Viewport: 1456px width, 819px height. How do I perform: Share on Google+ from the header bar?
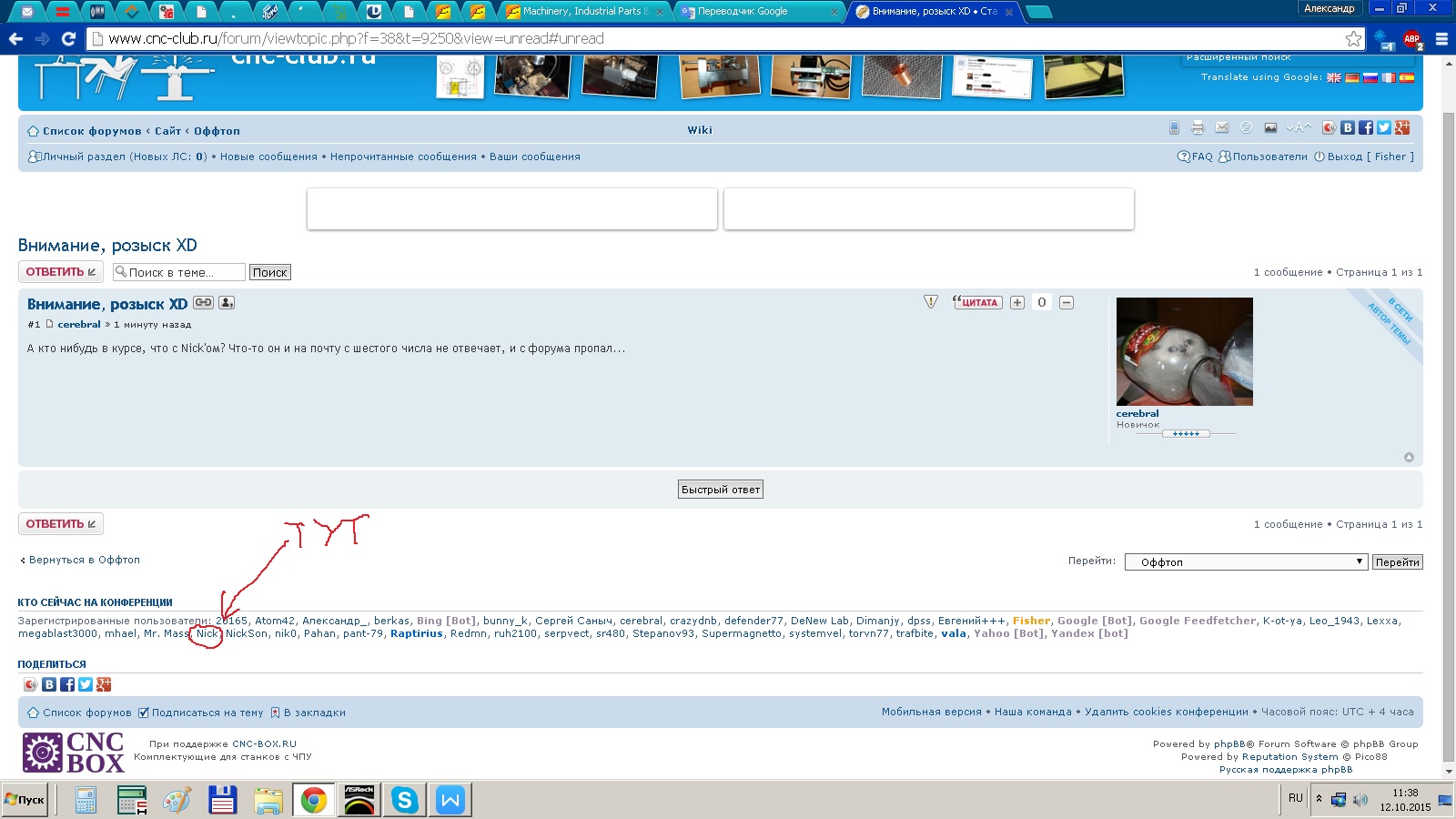1402,127
